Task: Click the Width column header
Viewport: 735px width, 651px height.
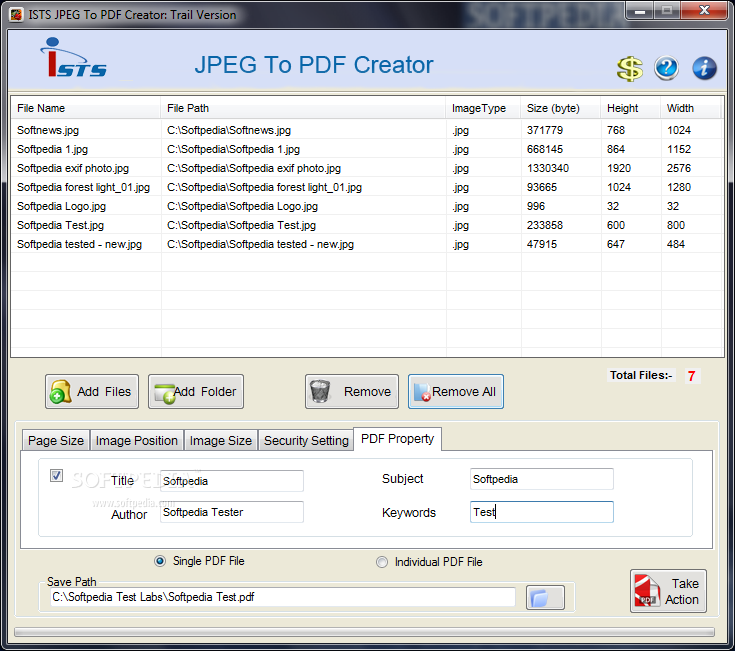Action: click(x=691, y=108)
